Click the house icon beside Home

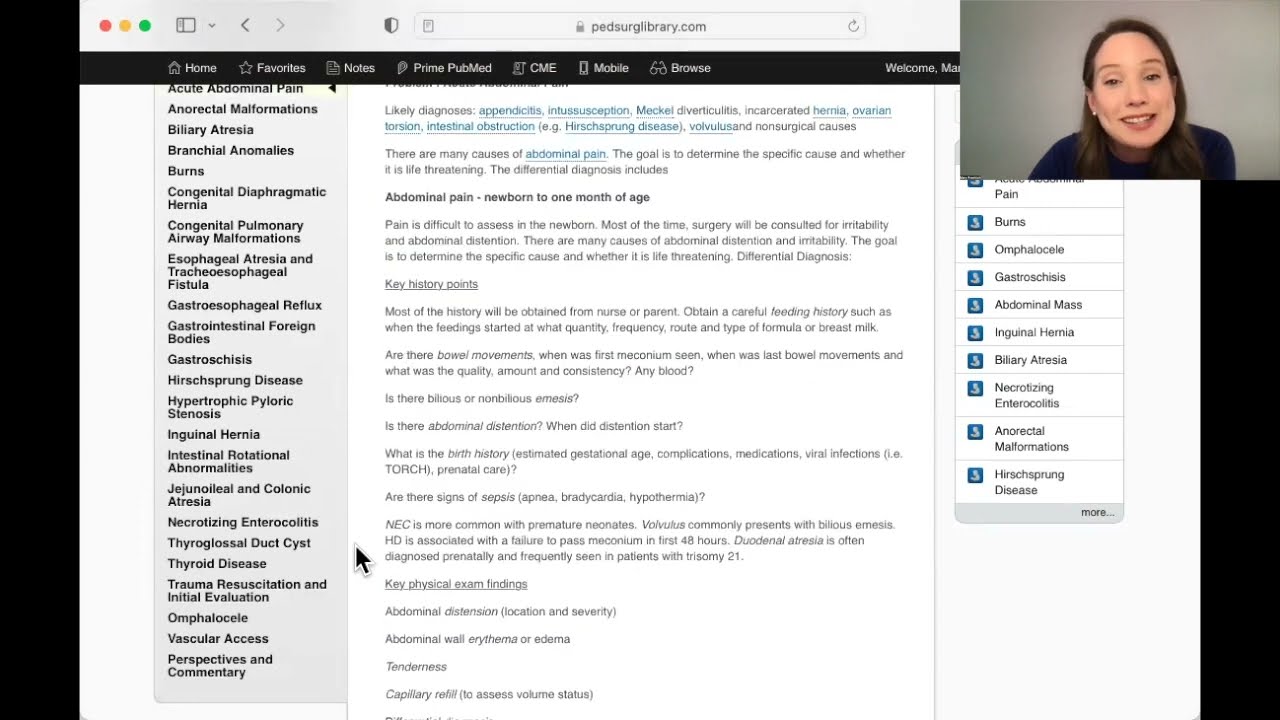point(175,68)
